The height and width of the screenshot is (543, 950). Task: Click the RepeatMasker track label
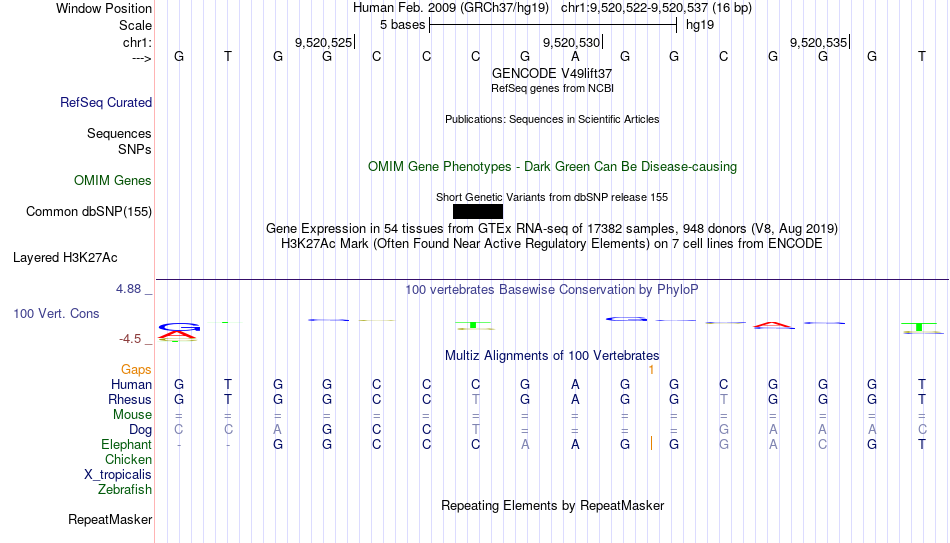(110, 519)
